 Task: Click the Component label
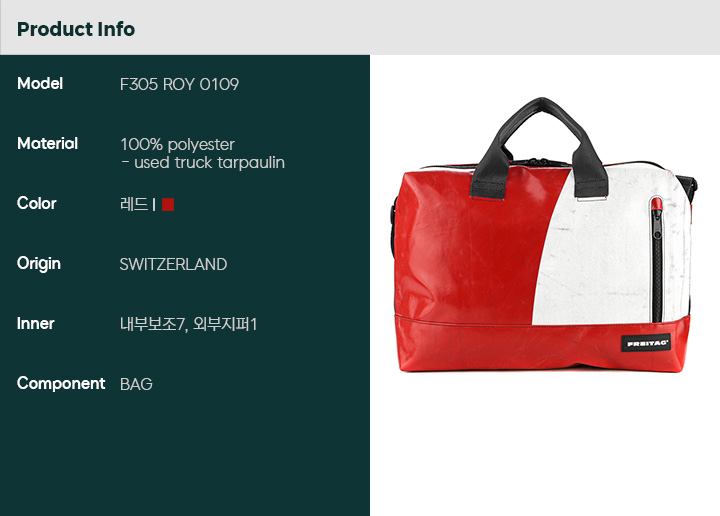click(61, 384)
